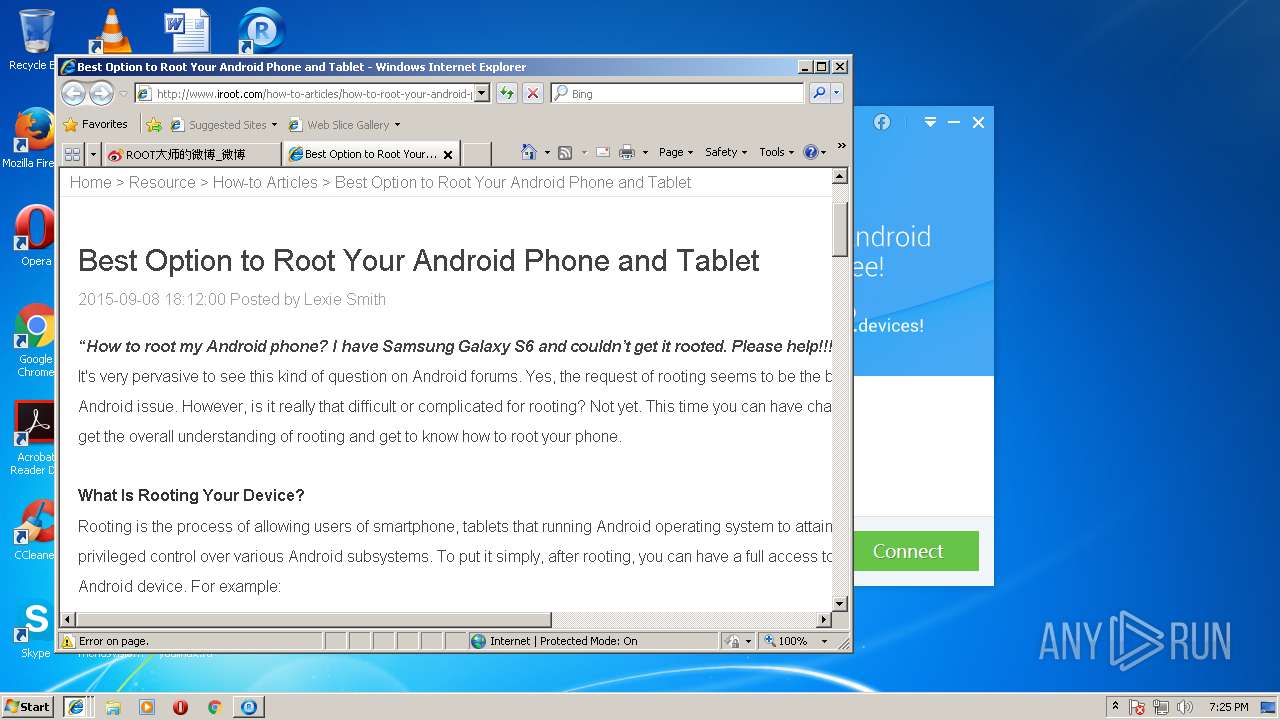The width and height of the screenshot is (1280, 720).
Task: Open CCleaner desktop shortcut
Action: coord(34,530)
